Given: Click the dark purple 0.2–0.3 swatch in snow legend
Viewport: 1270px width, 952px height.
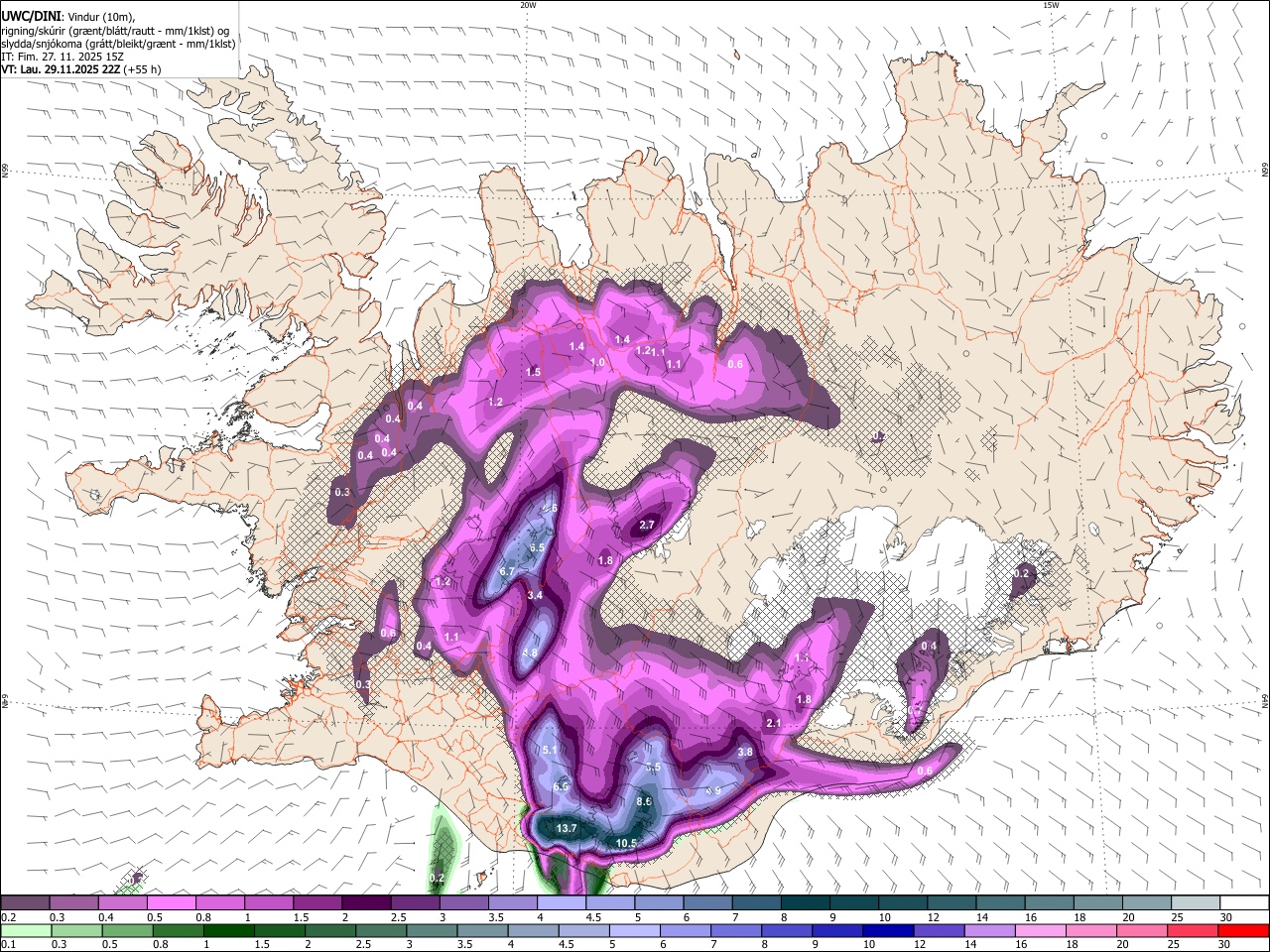Looking at the screenshot, I should pos(25,903).
